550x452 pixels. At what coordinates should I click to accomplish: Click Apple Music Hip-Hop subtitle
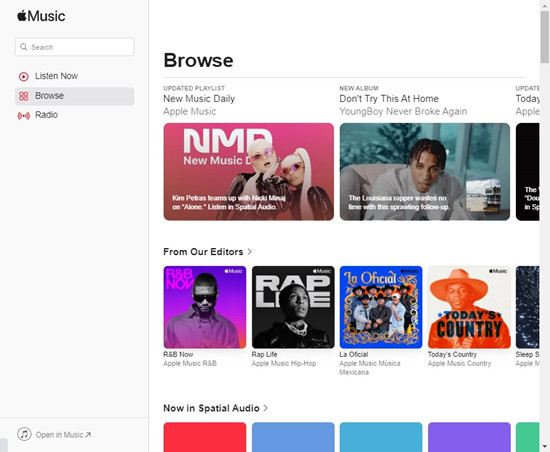click(x=284, y=364)
